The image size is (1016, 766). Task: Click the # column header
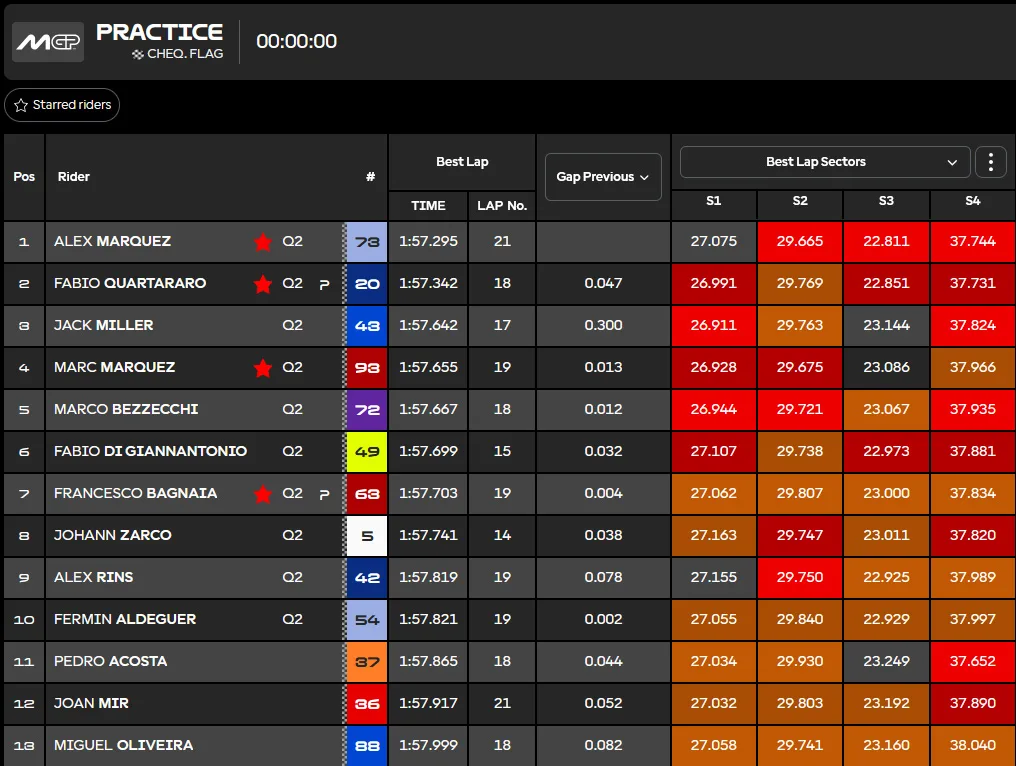(370, 177)
